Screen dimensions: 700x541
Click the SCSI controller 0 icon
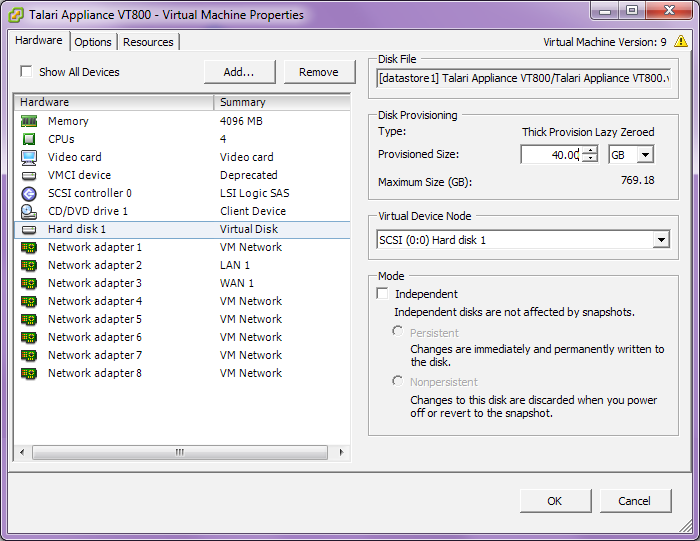[29, 193]
